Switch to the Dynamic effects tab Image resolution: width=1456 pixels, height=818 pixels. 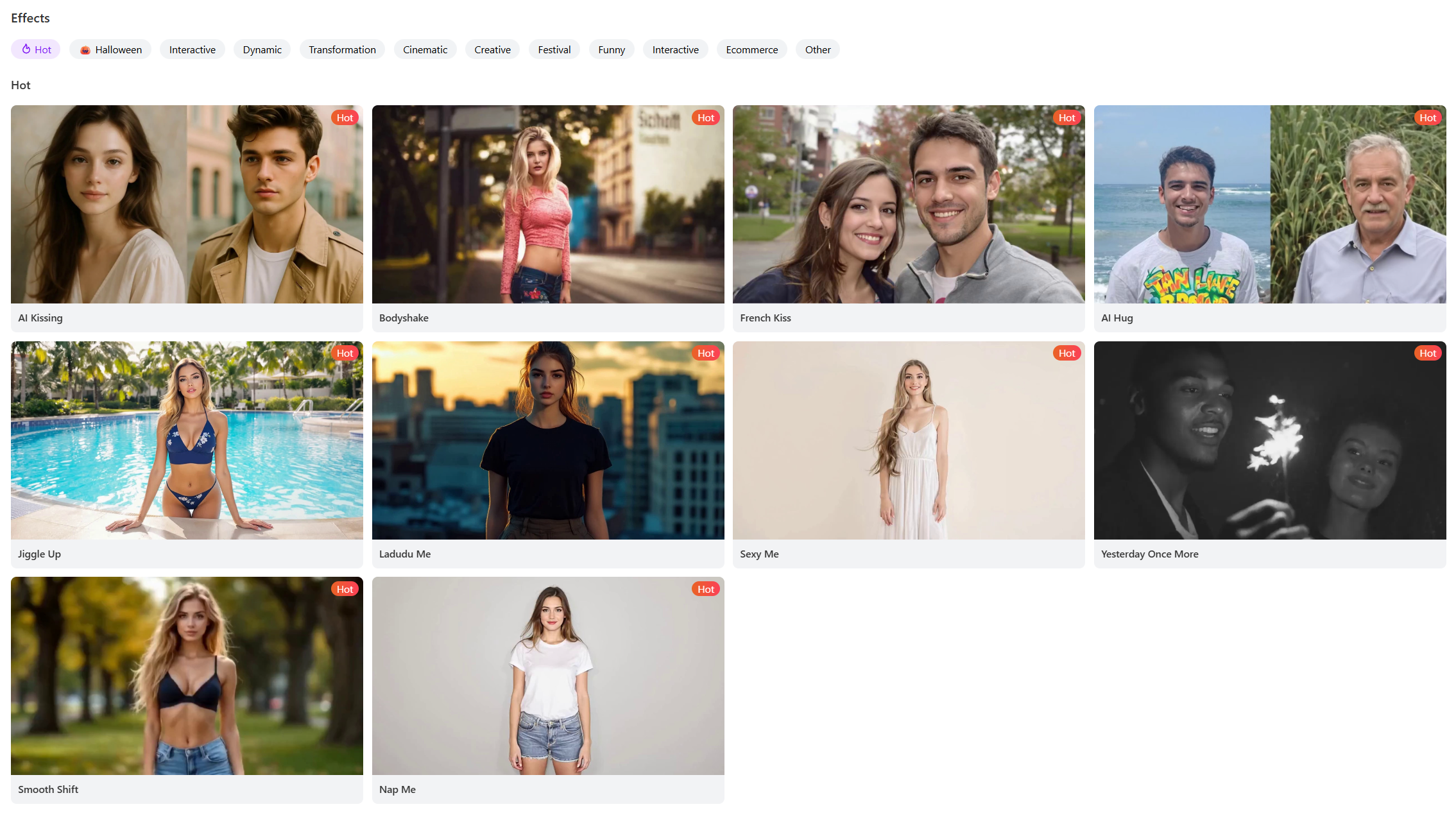262,49
